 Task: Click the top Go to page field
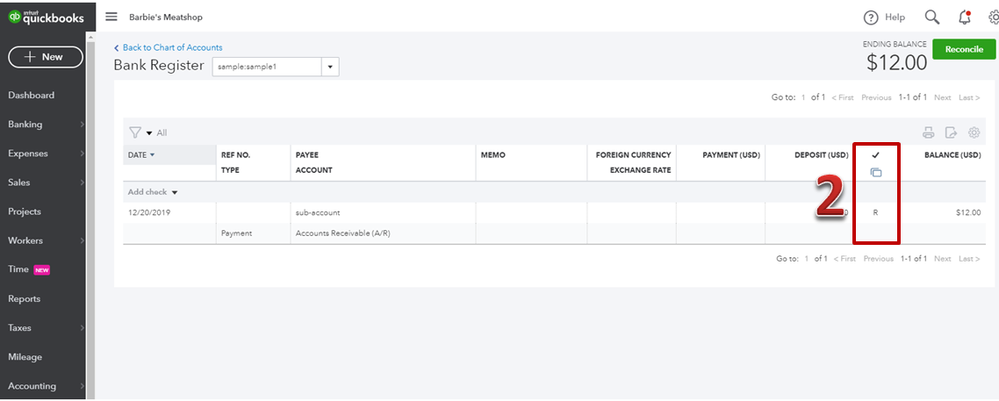[x=803, y=98]
